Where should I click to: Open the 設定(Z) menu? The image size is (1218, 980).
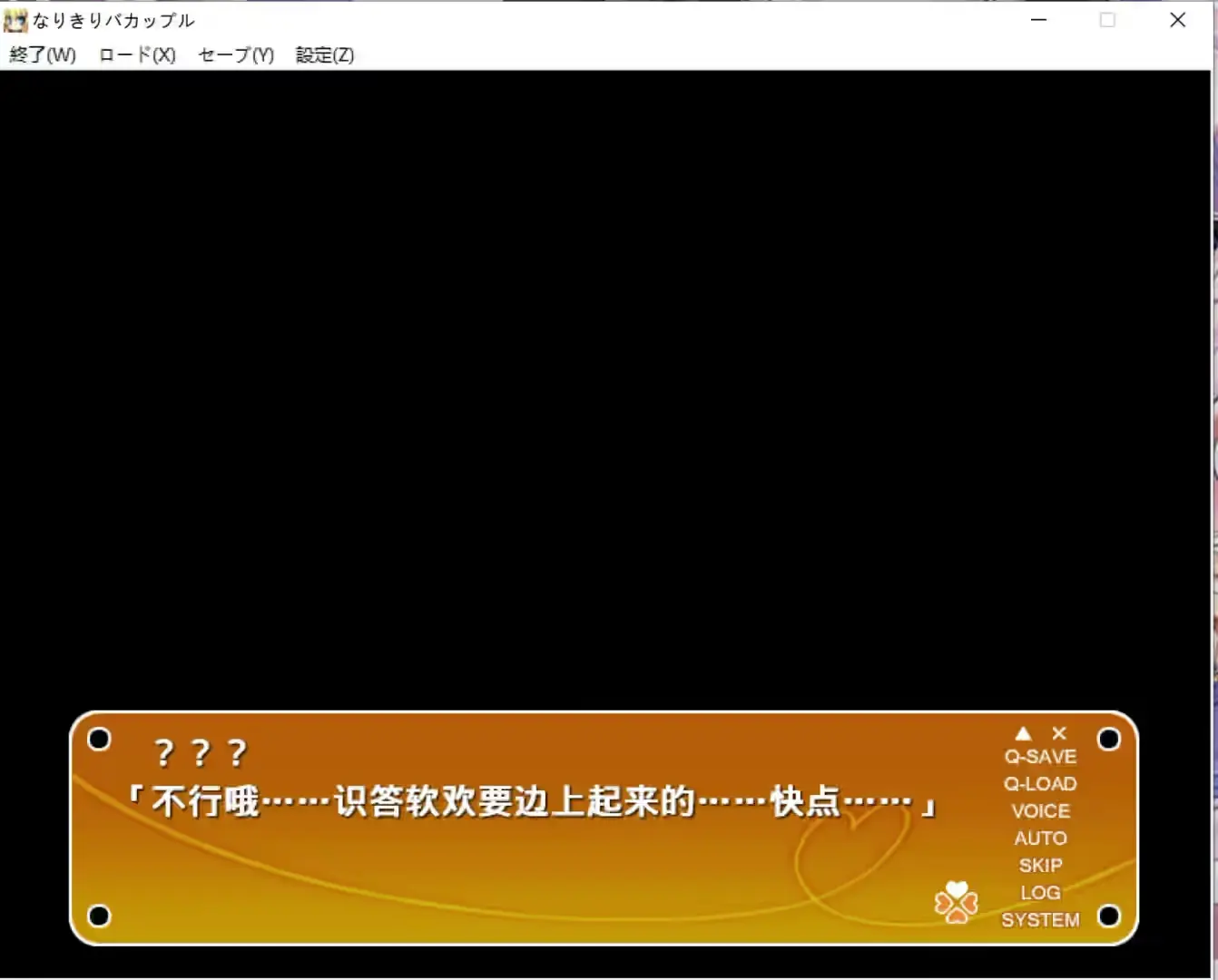pyautogui.click(x=325, y=55)
